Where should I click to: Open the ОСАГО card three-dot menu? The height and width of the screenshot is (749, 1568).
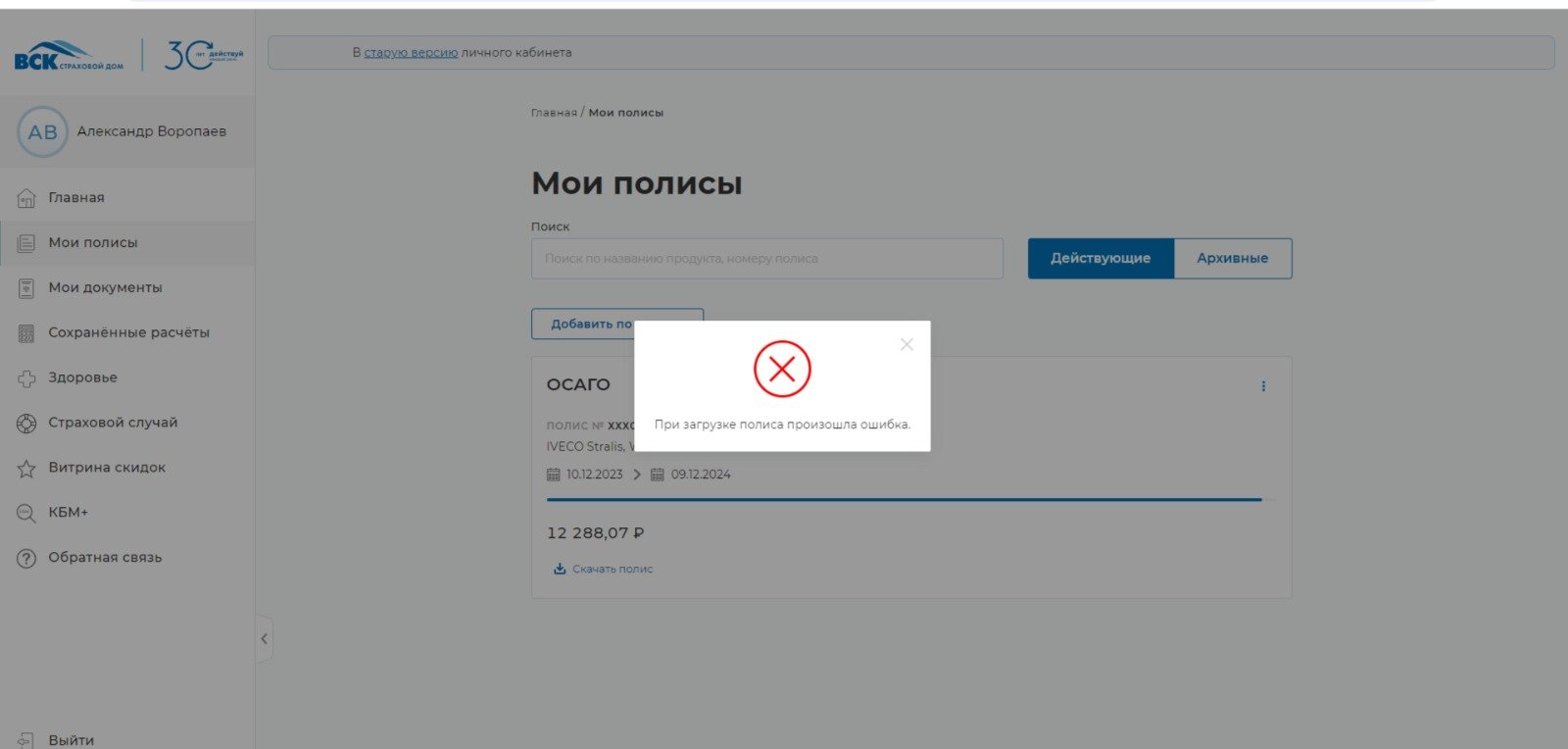click(1263, 386)
